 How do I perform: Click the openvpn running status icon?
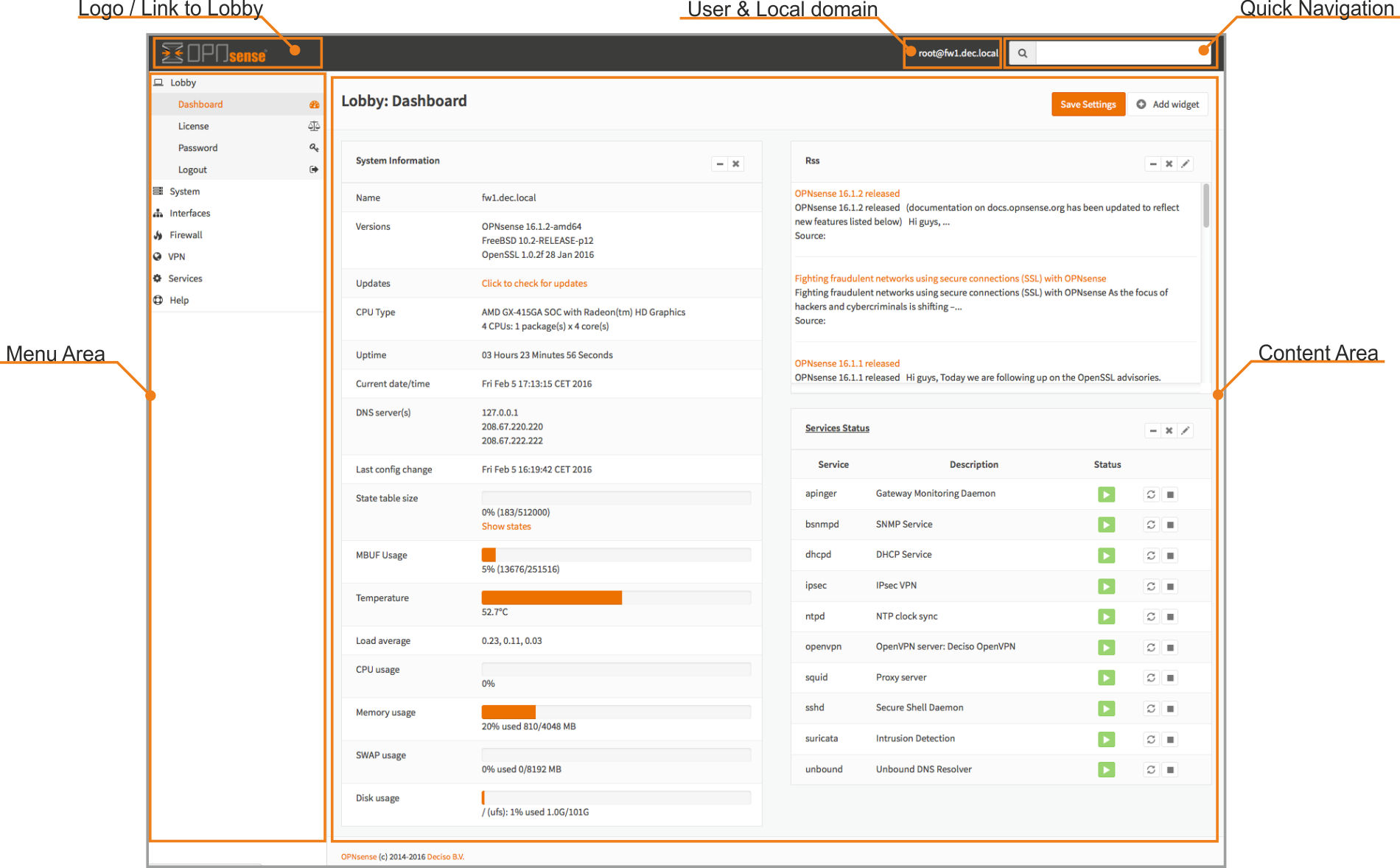tap(1106, 648)
